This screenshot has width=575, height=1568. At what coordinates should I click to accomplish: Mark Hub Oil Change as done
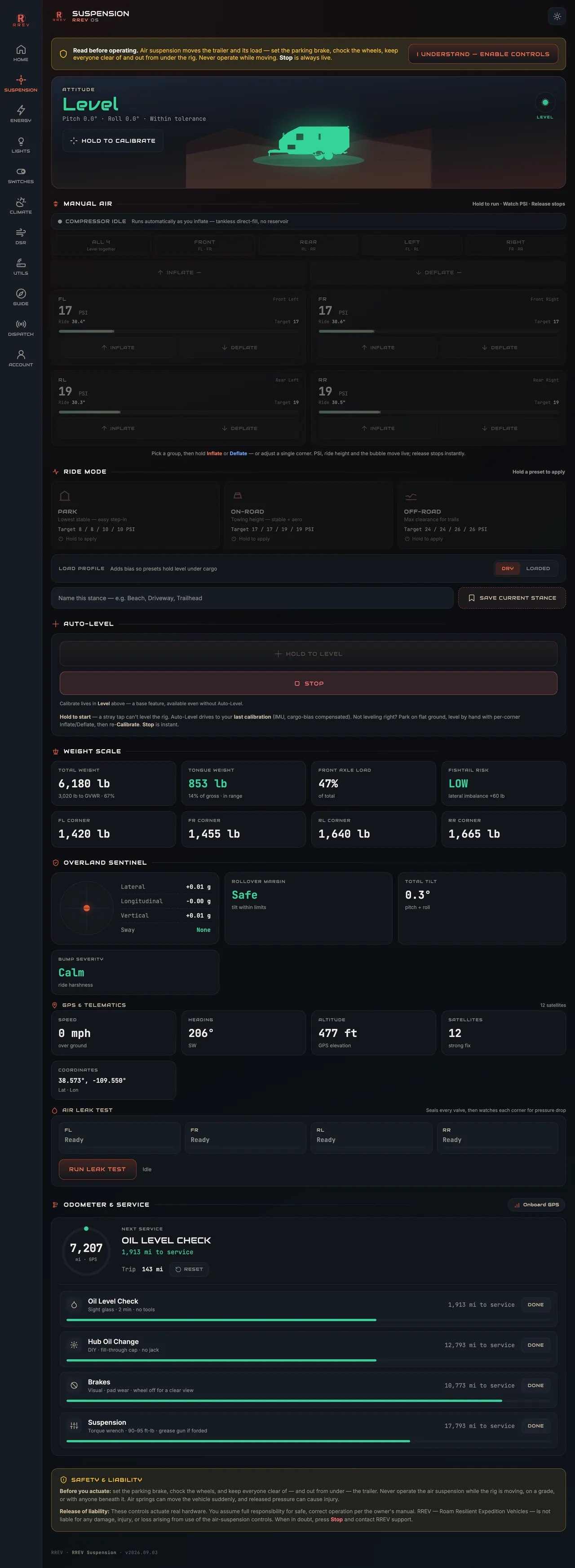click(535, 1345)
